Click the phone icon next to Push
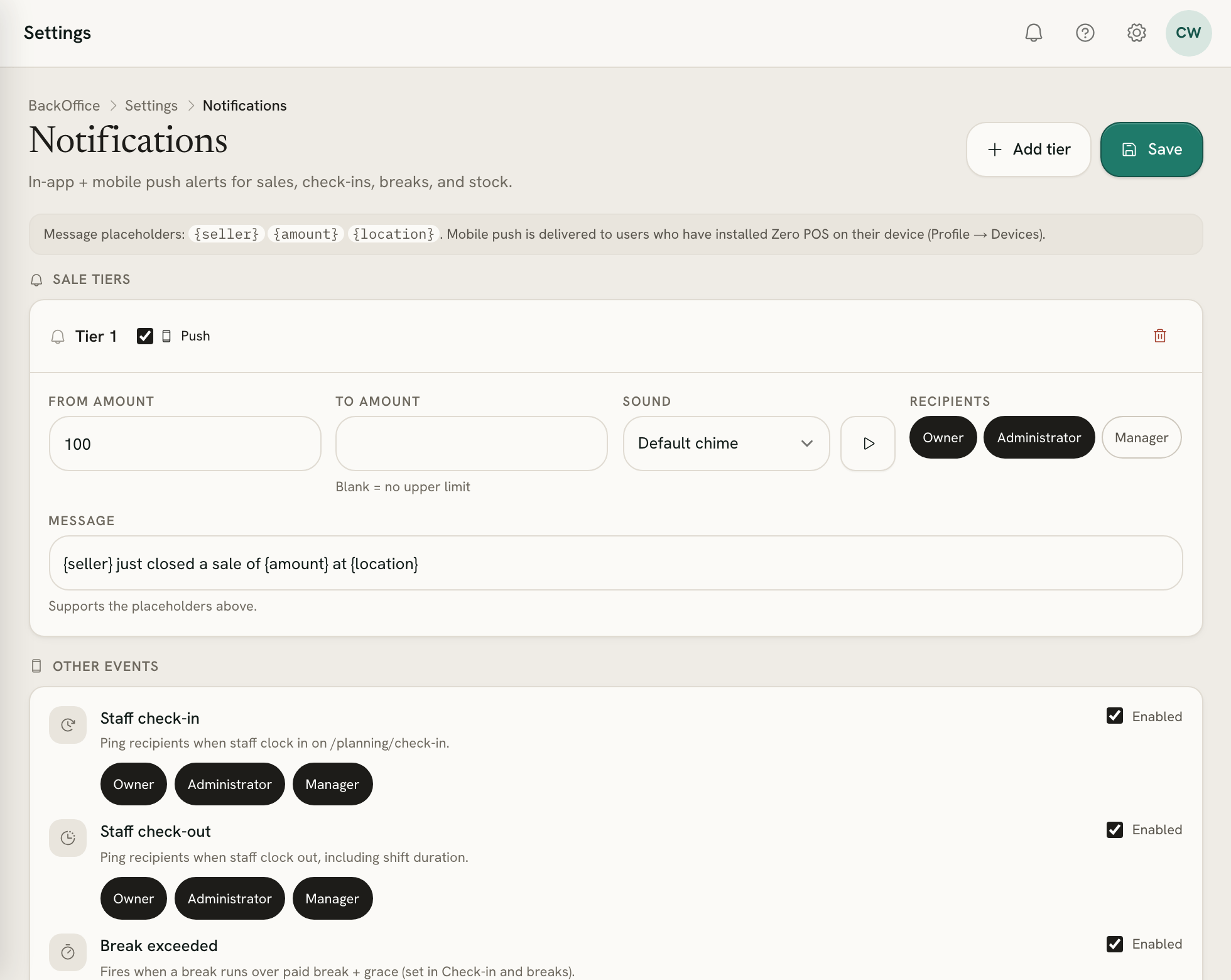Viewport: 1231px width, 980px height. tap(166, 336)
